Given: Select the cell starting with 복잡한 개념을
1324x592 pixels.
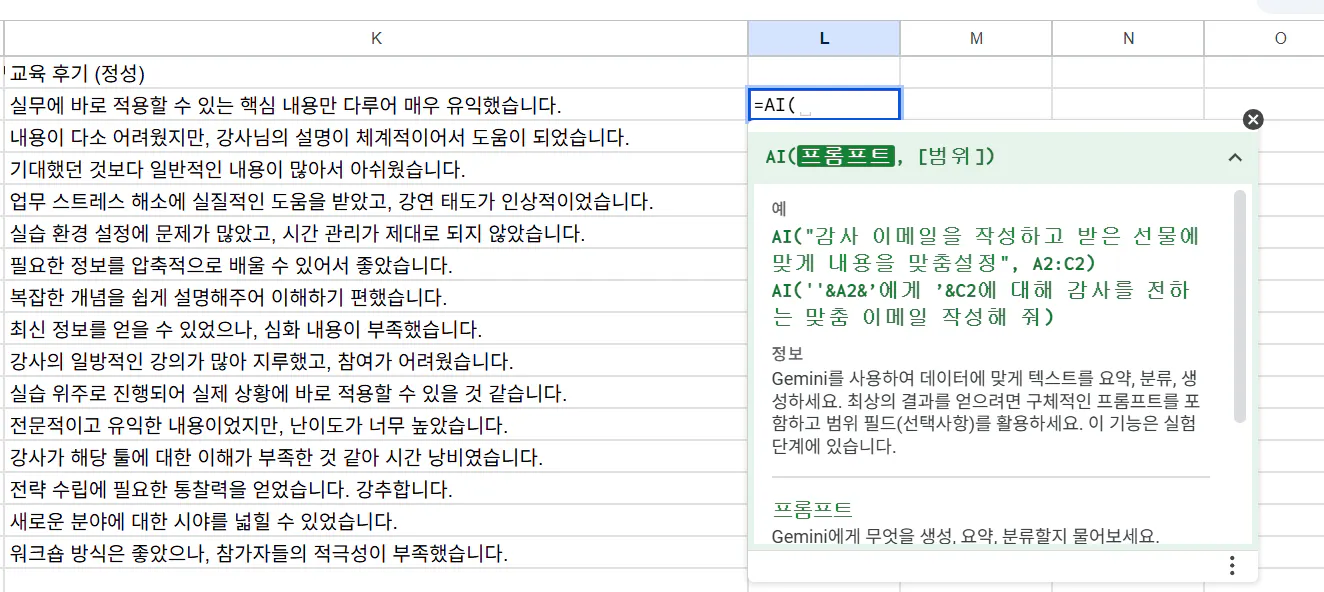Looking at the screenshot, I should click(228, 297).
